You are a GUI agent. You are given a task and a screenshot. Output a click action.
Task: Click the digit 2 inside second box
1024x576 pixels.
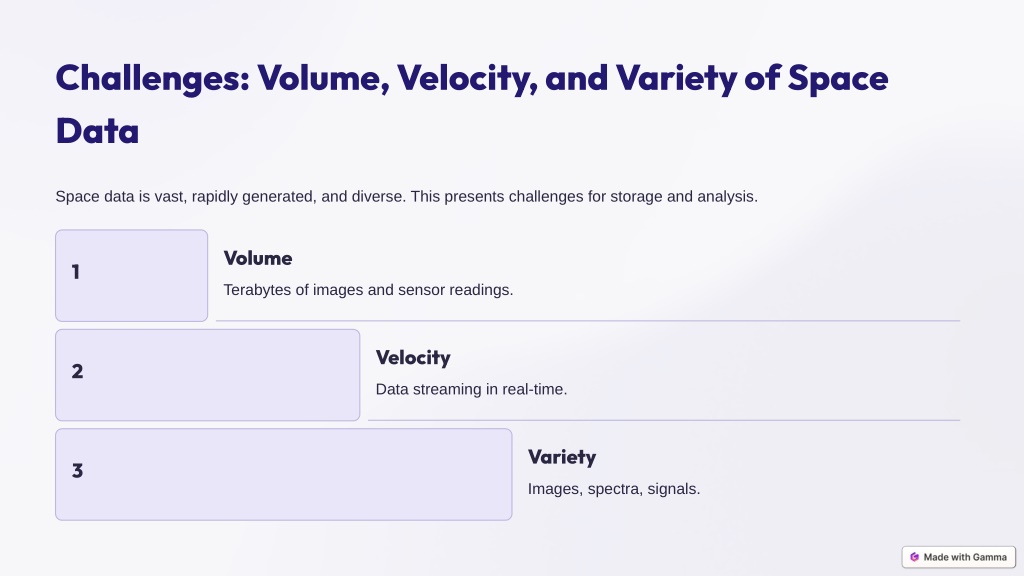(77, 372)
